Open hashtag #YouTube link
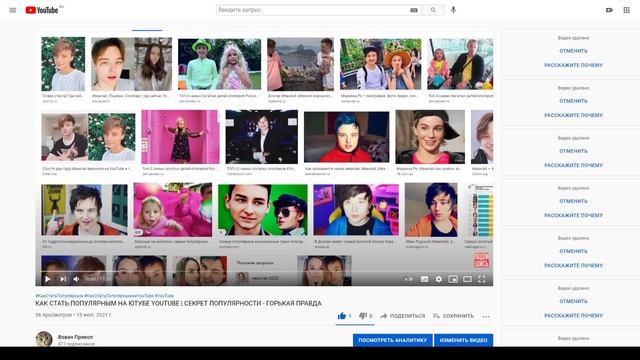The width and height of the screenshot is (640, 360). coord(164,296)
